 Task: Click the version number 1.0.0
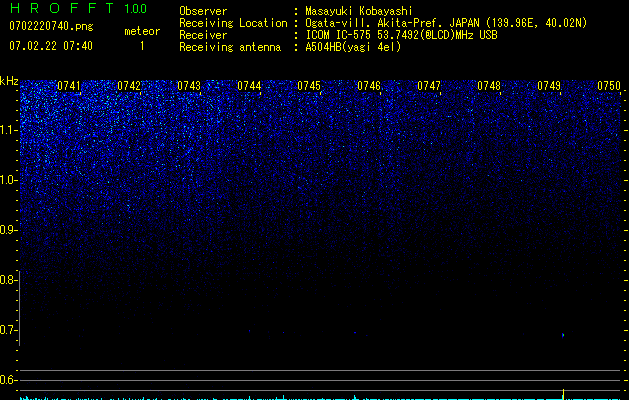click(136, 9)
